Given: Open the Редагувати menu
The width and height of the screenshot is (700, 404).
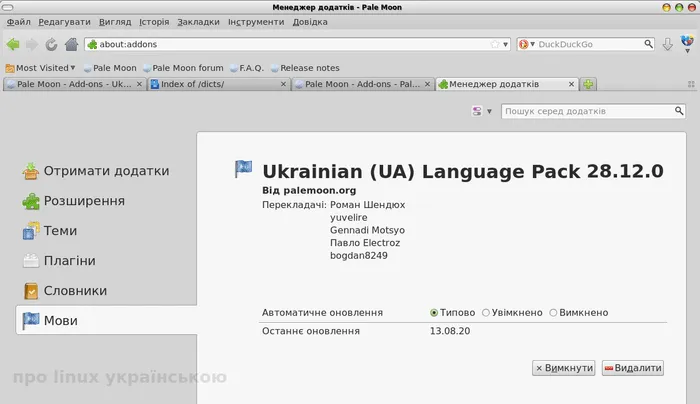Looking at the screenshot, I should pyautogui.click(x=64, y=22).
